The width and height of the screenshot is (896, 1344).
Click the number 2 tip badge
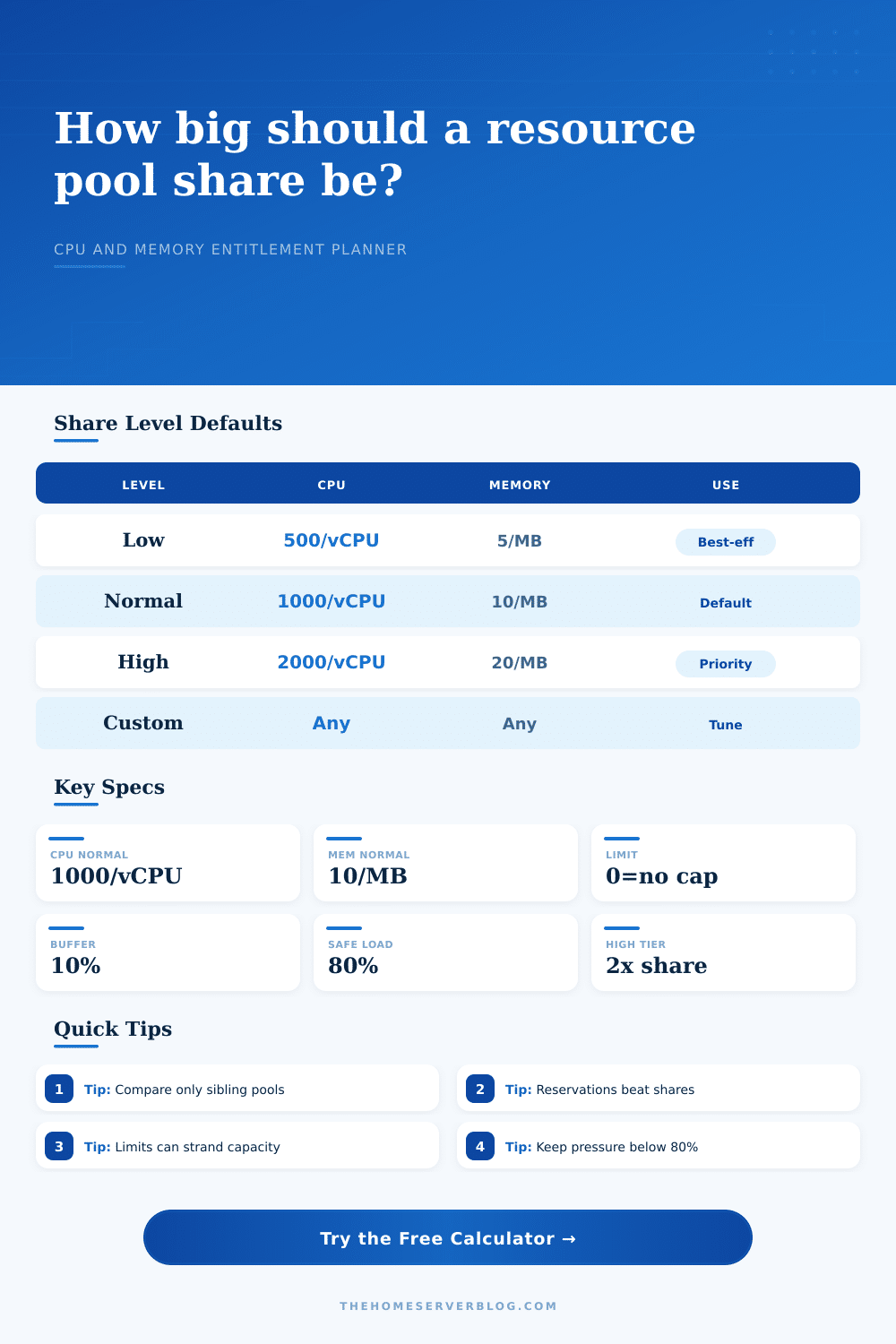pyautogui.click(x=480, y=1090)
